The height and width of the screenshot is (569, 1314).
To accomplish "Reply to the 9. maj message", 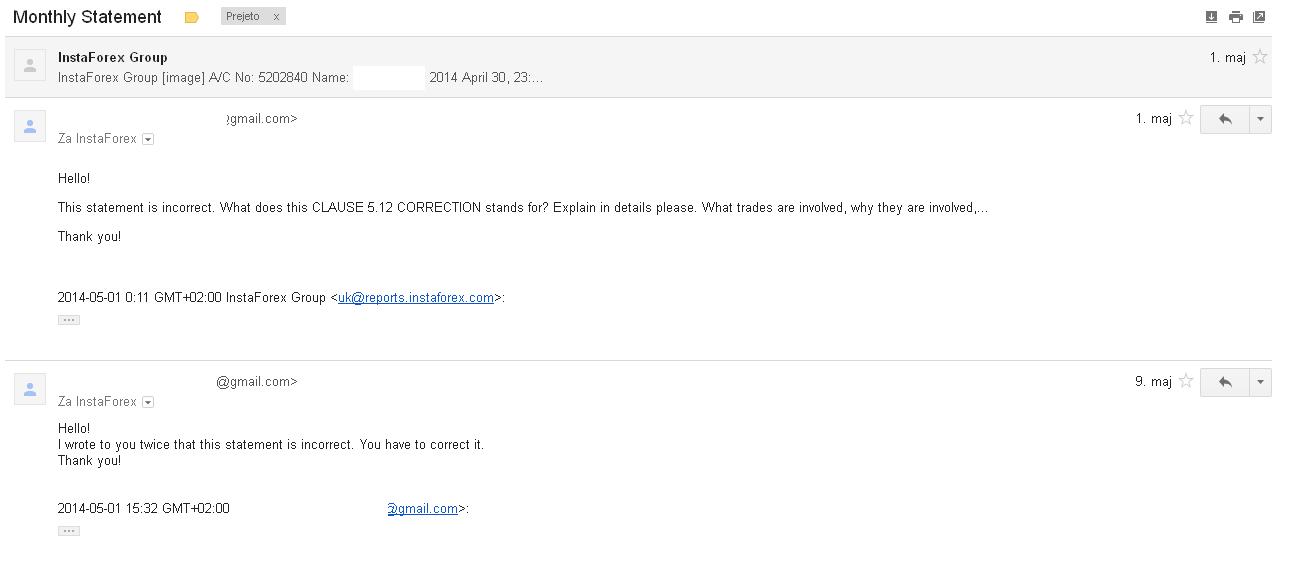I will coord(1224,382).
